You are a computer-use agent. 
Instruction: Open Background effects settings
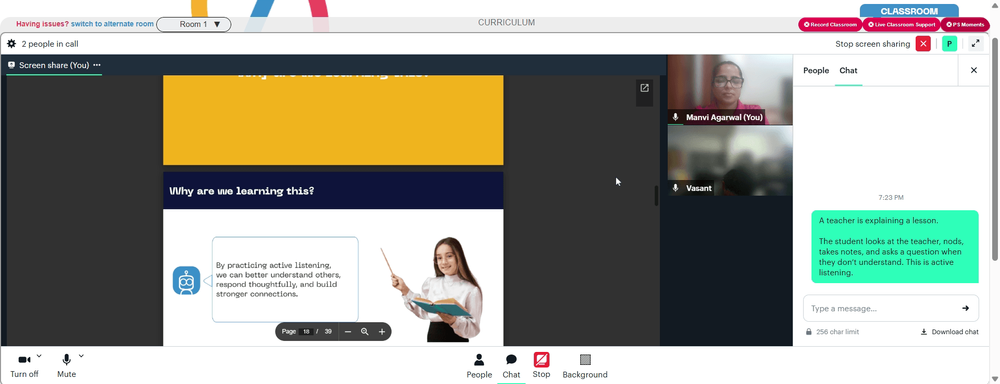(585, 366)
